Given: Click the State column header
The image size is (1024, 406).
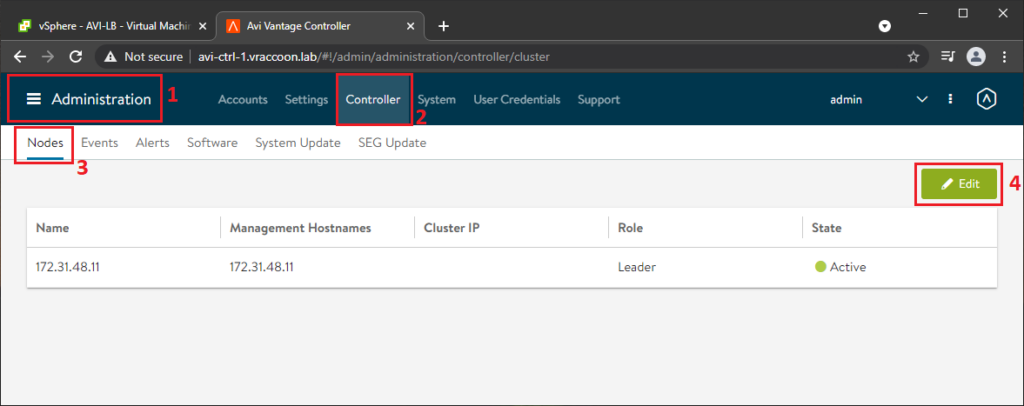Looking at the screenshot, I should [827, 228].
